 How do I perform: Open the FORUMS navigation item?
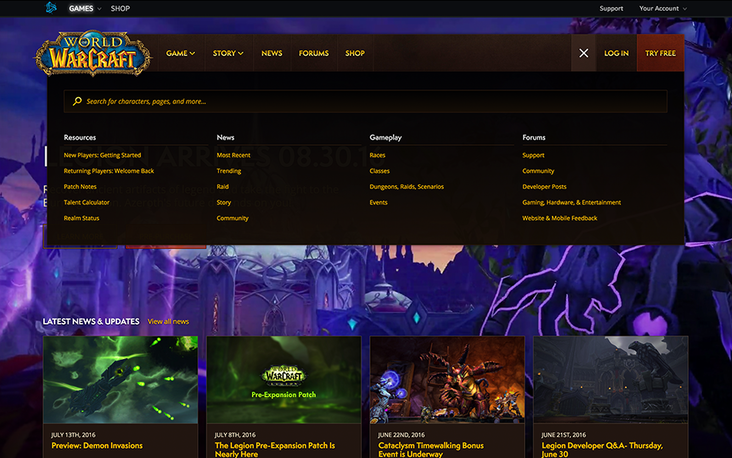[314, 53]
